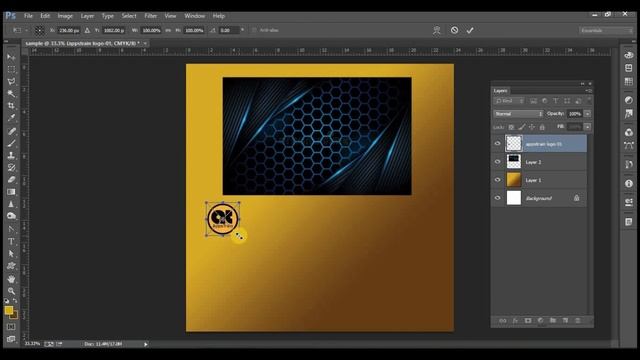
Task: Delete layer trash button
Action: coord(578,321)
